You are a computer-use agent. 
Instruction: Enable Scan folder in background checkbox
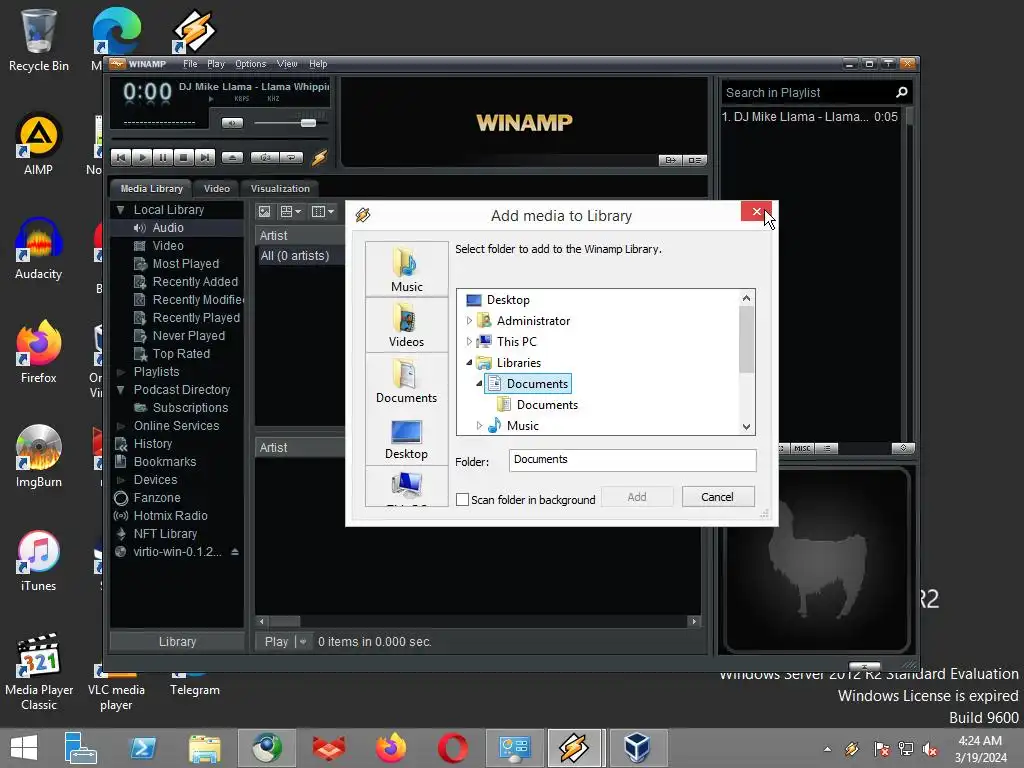[462, 500]
